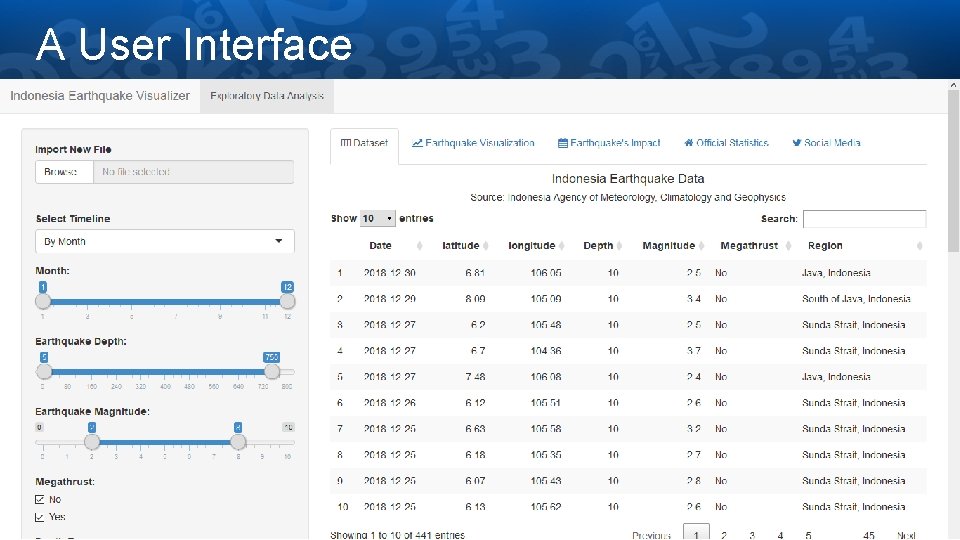Sort table by Magnitude column arrows
Screen dimensions: 960x540
point(701,246)
